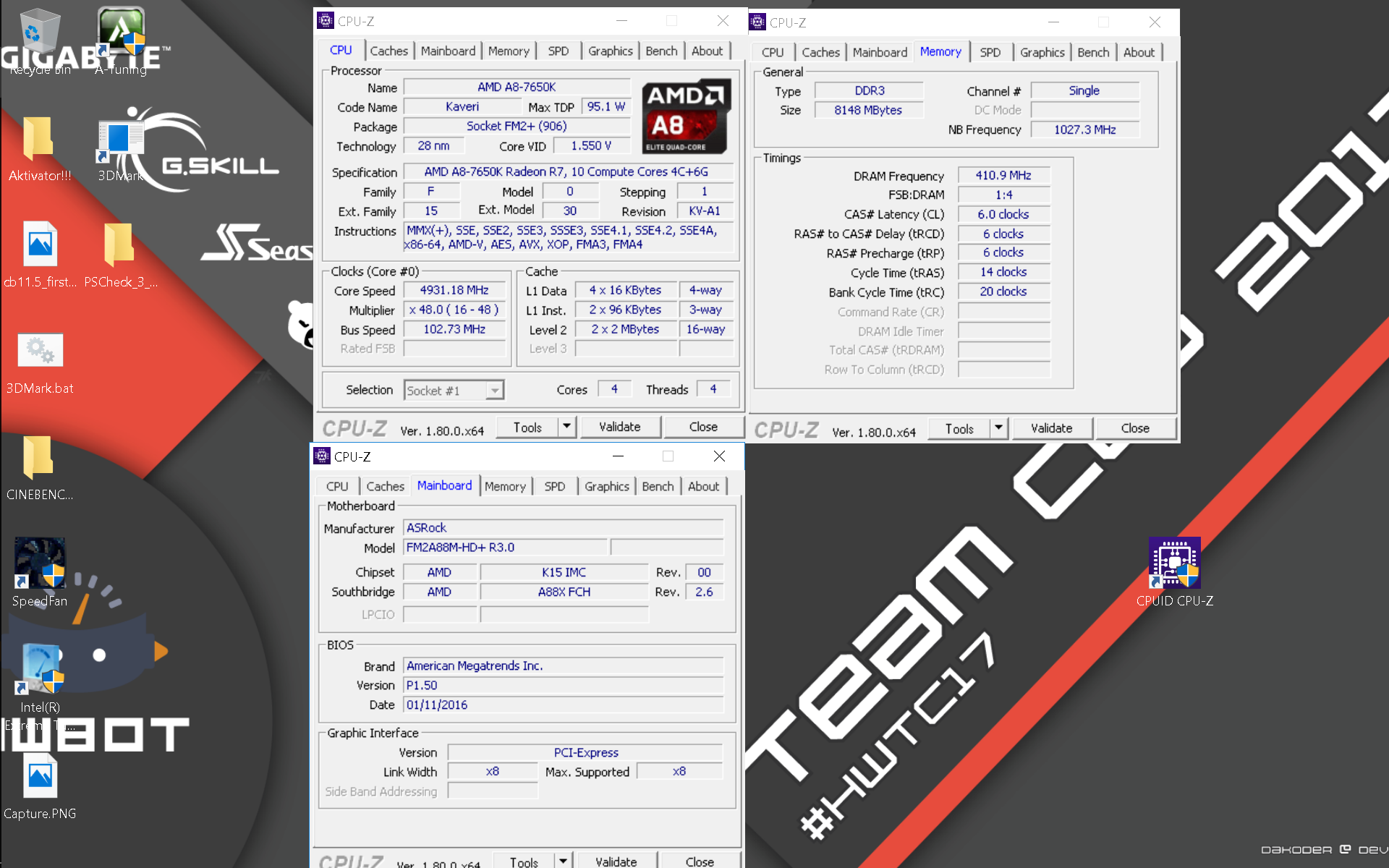Open Graphics tab in Memory window
This screenshot has width=1389, height=868.
(1042, 52)
